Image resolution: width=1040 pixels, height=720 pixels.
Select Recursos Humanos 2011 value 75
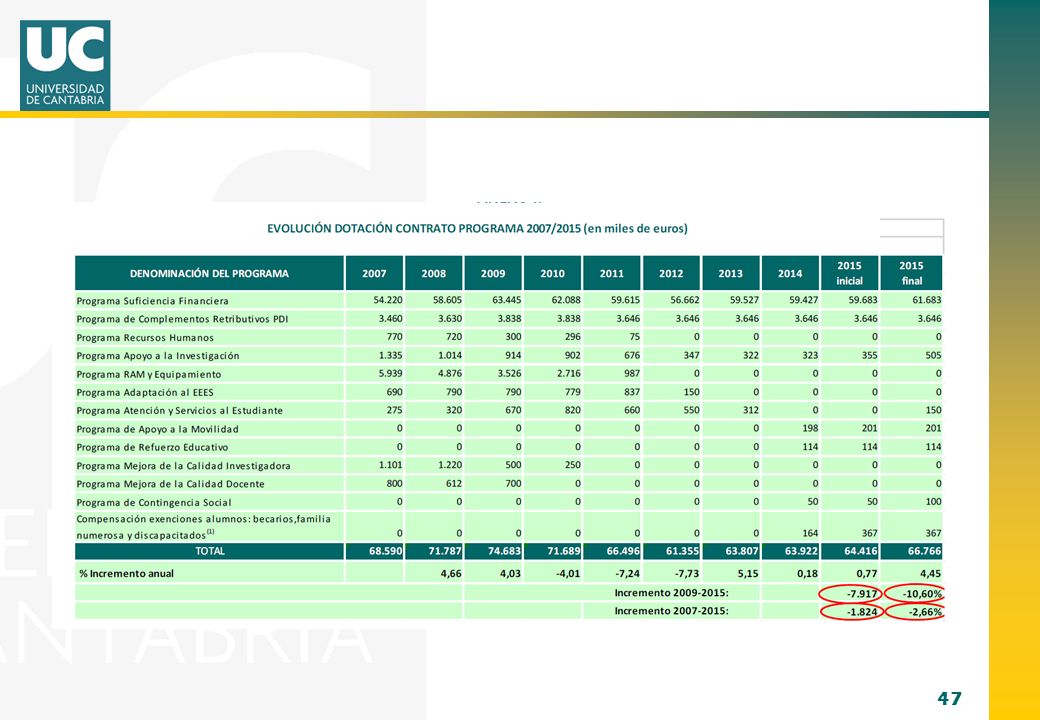(x=634, y=337)
